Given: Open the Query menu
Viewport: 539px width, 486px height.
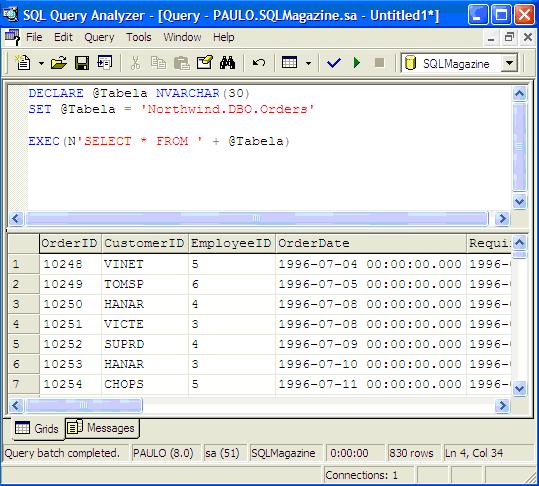Looking at the screenshot, I should pyautogui.click(x=99, y=37).
